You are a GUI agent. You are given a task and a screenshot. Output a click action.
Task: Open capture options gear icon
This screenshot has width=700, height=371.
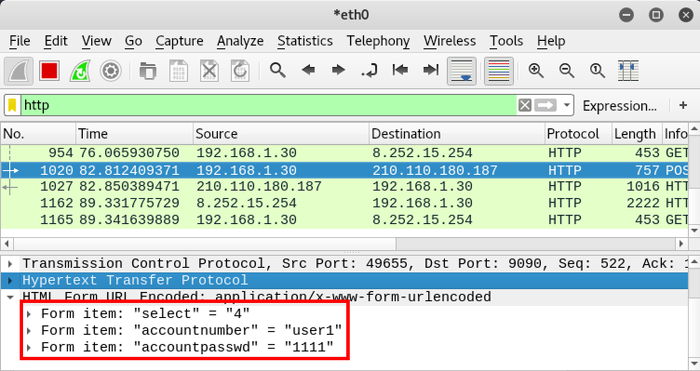tap(111, 71)
